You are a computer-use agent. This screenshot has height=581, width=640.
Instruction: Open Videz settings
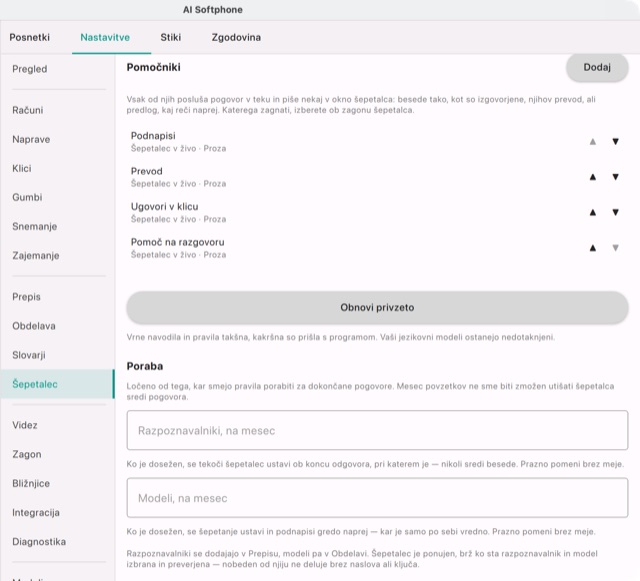click(58, 425)
